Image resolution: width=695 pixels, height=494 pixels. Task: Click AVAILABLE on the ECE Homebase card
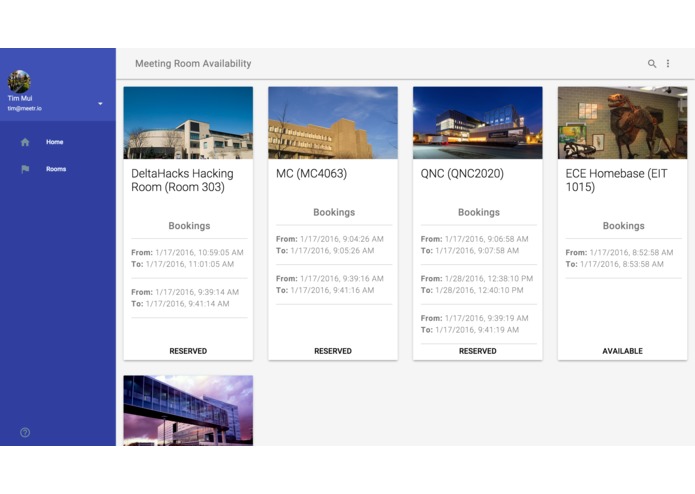[x=622, y=351]
